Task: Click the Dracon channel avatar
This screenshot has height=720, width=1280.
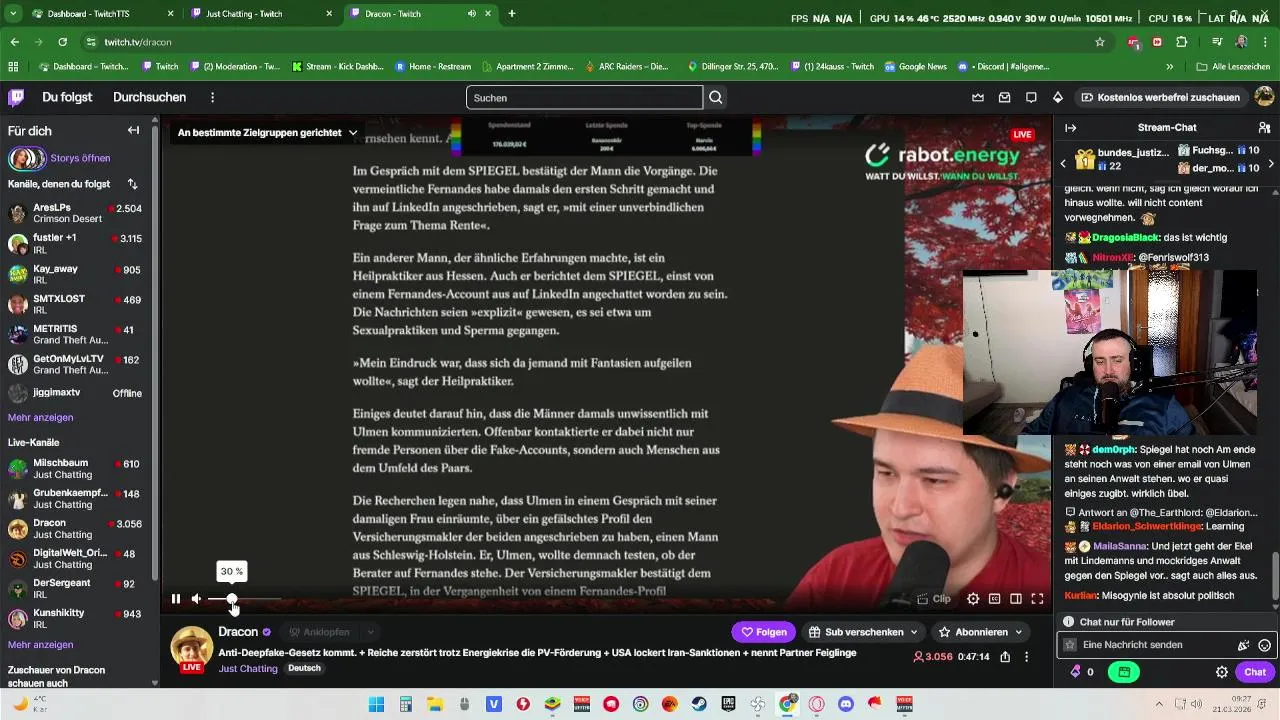Action: [x=191, y=648]
